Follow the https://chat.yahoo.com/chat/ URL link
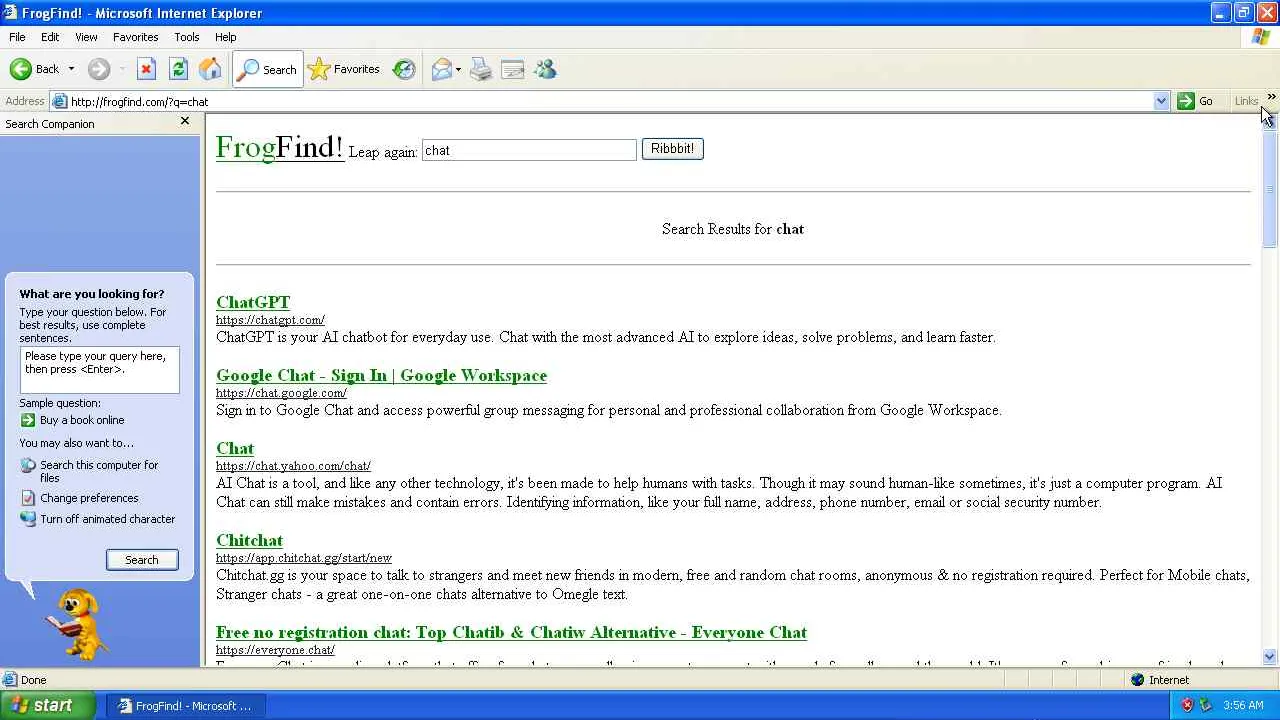Screen dimensions: 1280x720 point(293,466)
